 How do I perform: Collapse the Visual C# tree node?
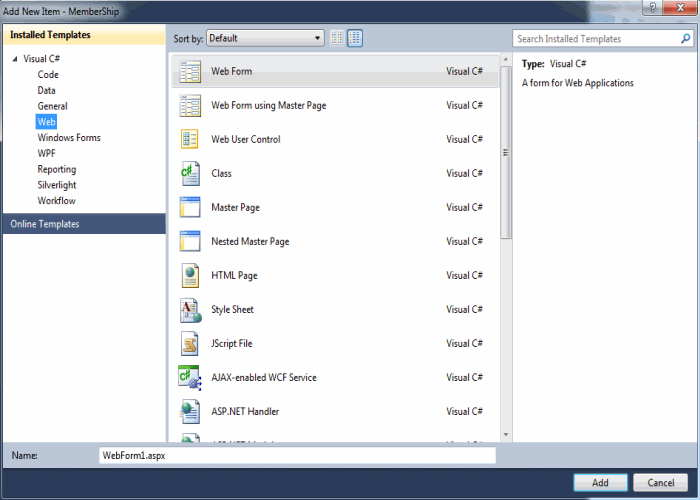click(x=15, y=59)
